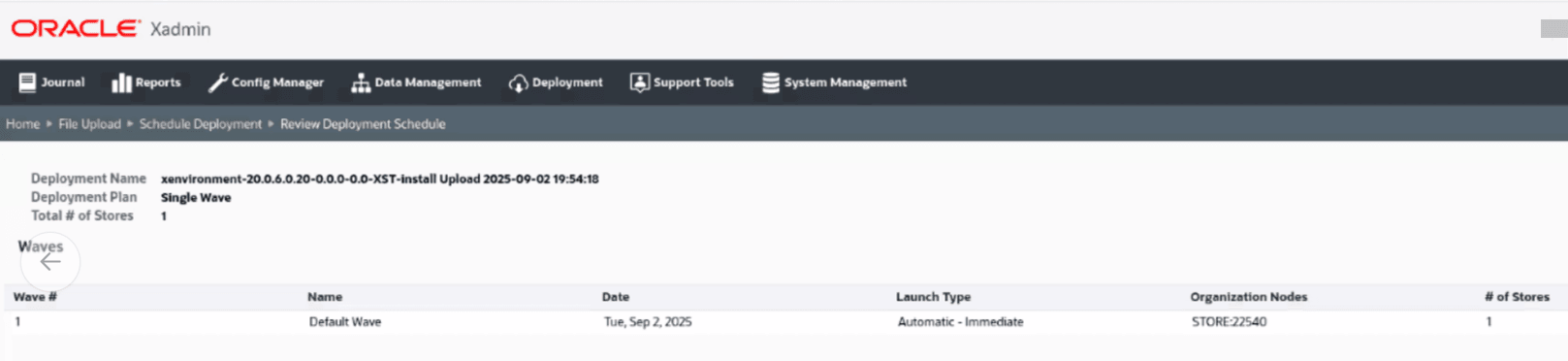Viewport: 1568px width, 361px height.
Task: Open the System Management menu
Action: coord(834,82)
